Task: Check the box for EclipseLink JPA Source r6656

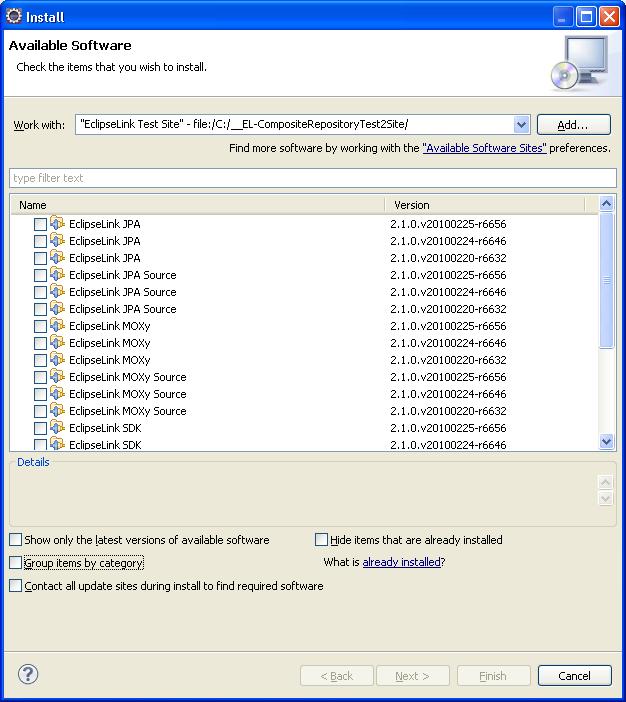Action: [40, 275]
